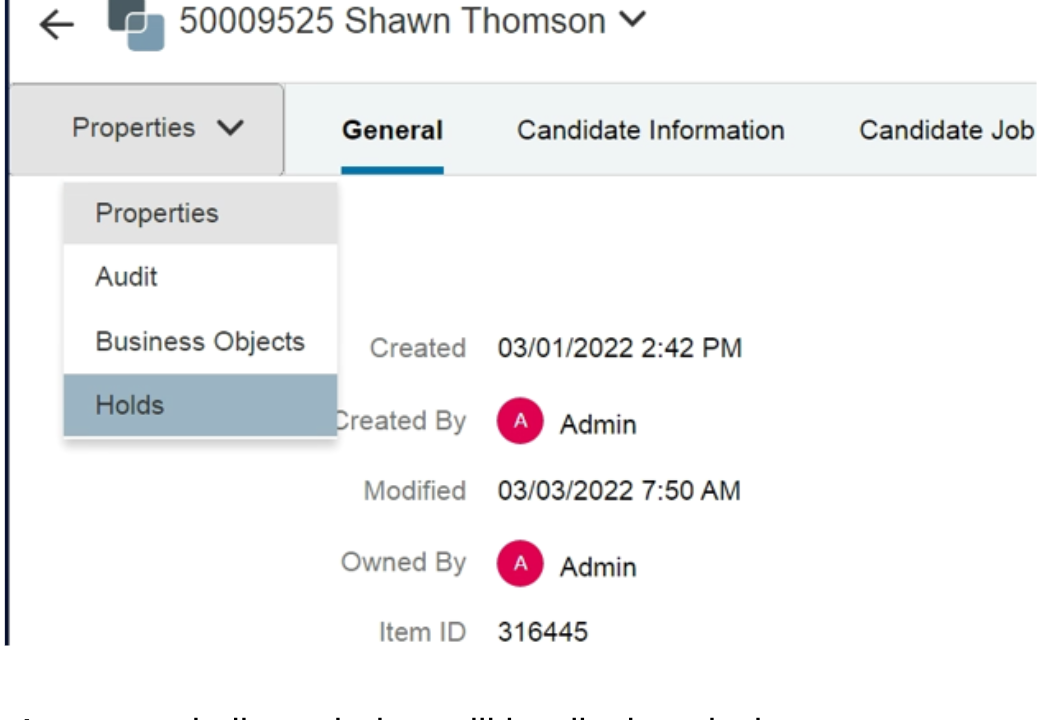Click the back arrow icon
Screen dimensions: 1051x720
coord(56,26)
